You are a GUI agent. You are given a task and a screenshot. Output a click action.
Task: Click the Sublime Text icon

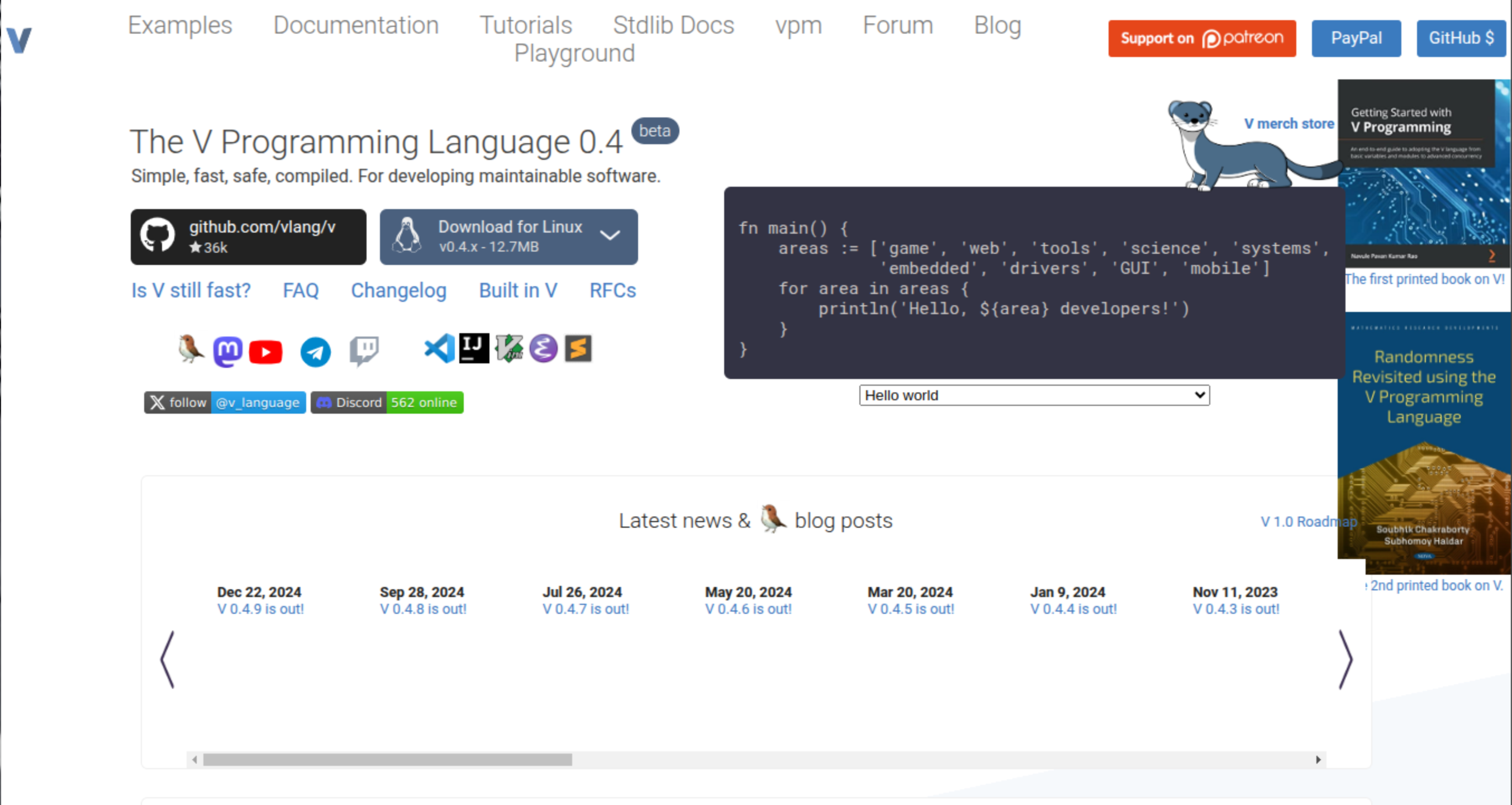[x=578, y=349]
